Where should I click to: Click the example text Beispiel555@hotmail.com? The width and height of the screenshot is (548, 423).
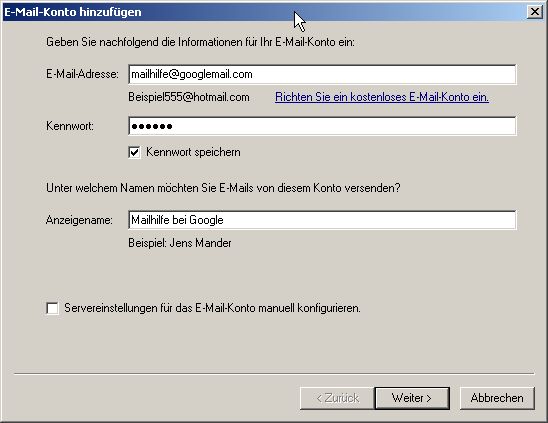[189, 97]
